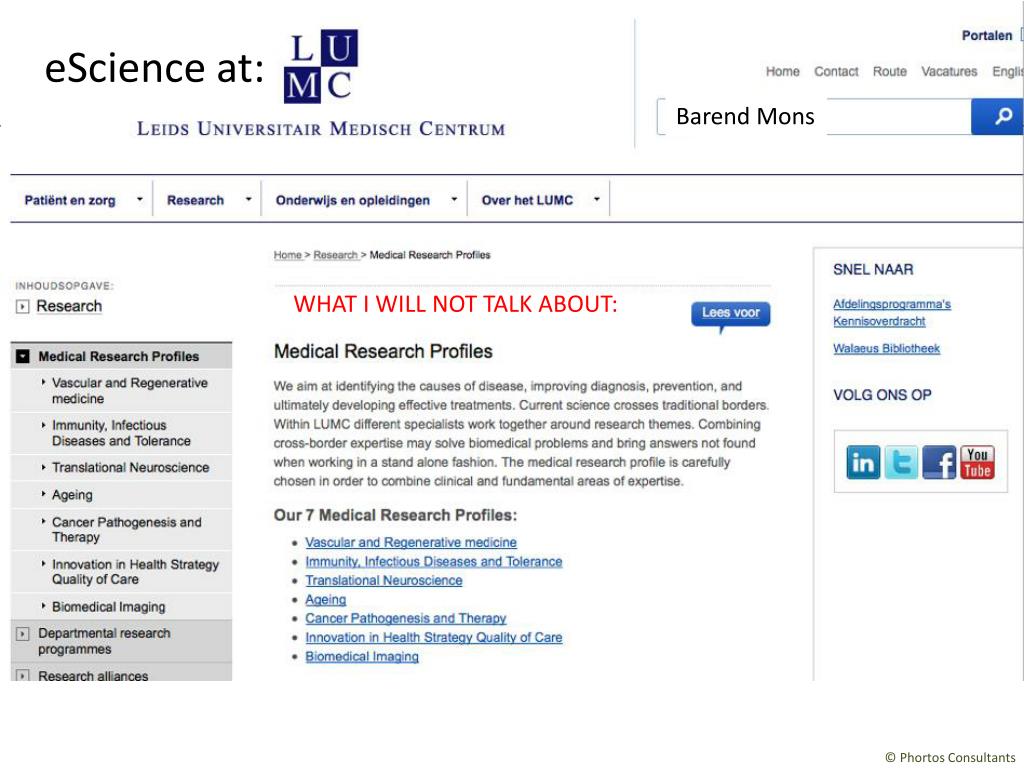This screenshot has height=768, width=1024.
Task: Open Afdelingsprogramma's Kennisoverdracht link
Action: point(891,312)
